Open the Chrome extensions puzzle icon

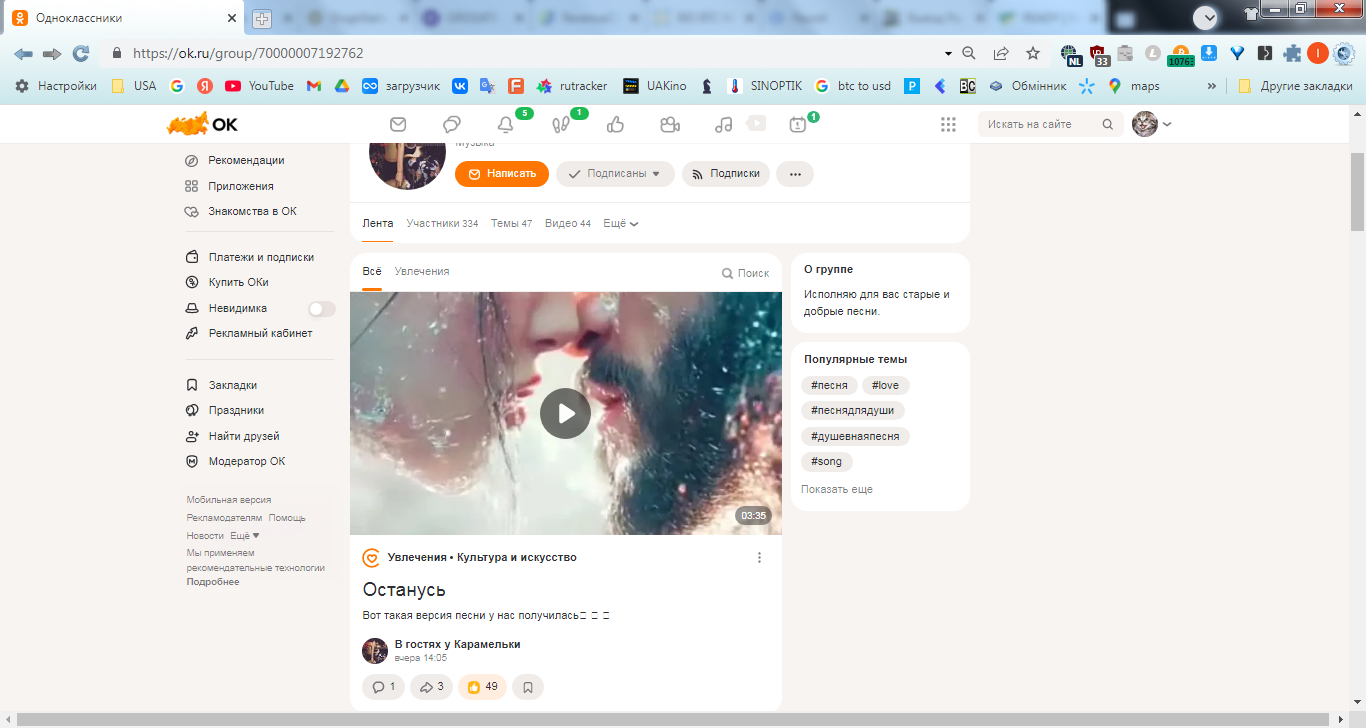[1292, 53]
